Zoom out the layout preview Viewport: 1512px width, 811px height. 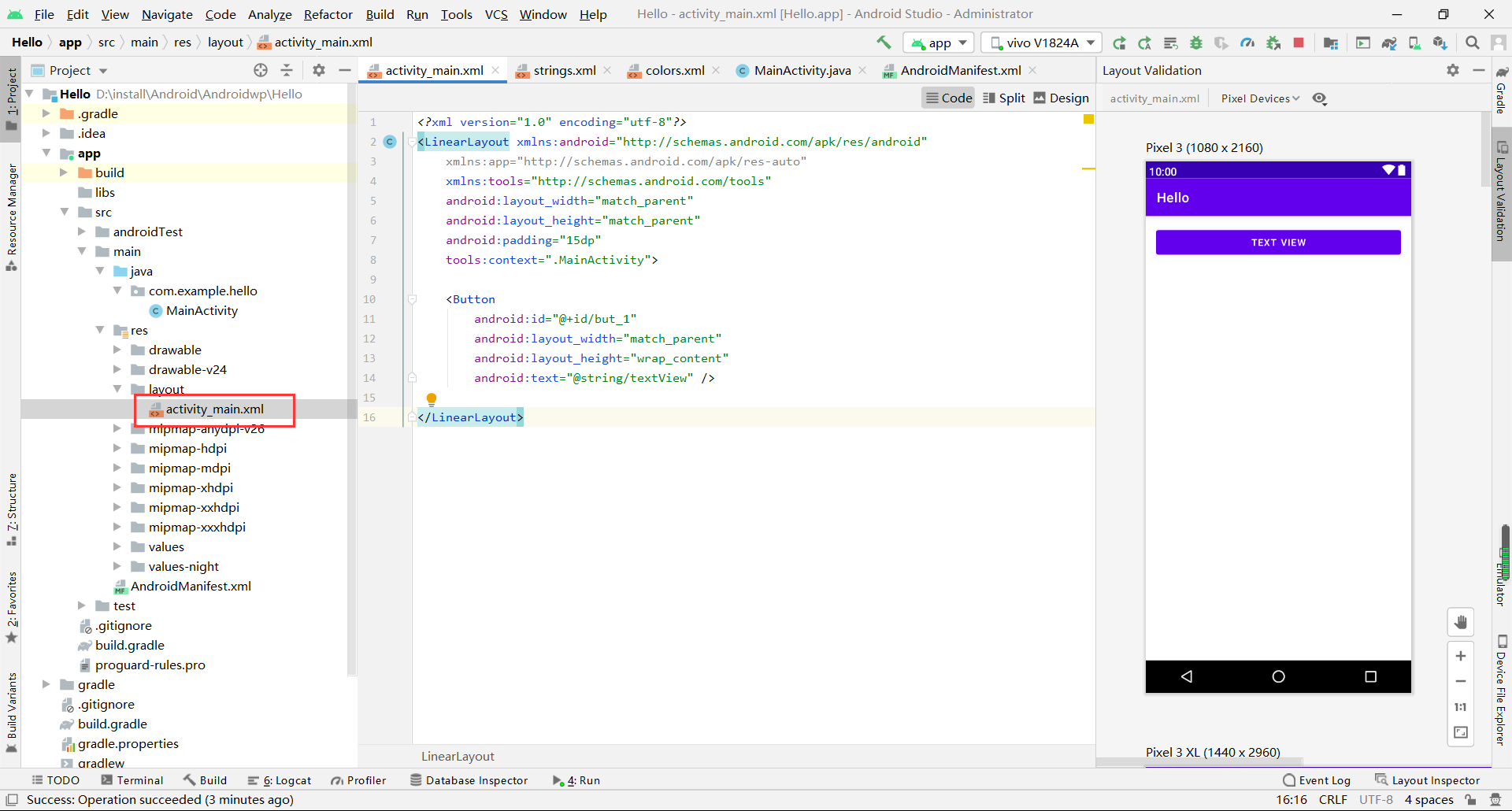[1461, 681]
